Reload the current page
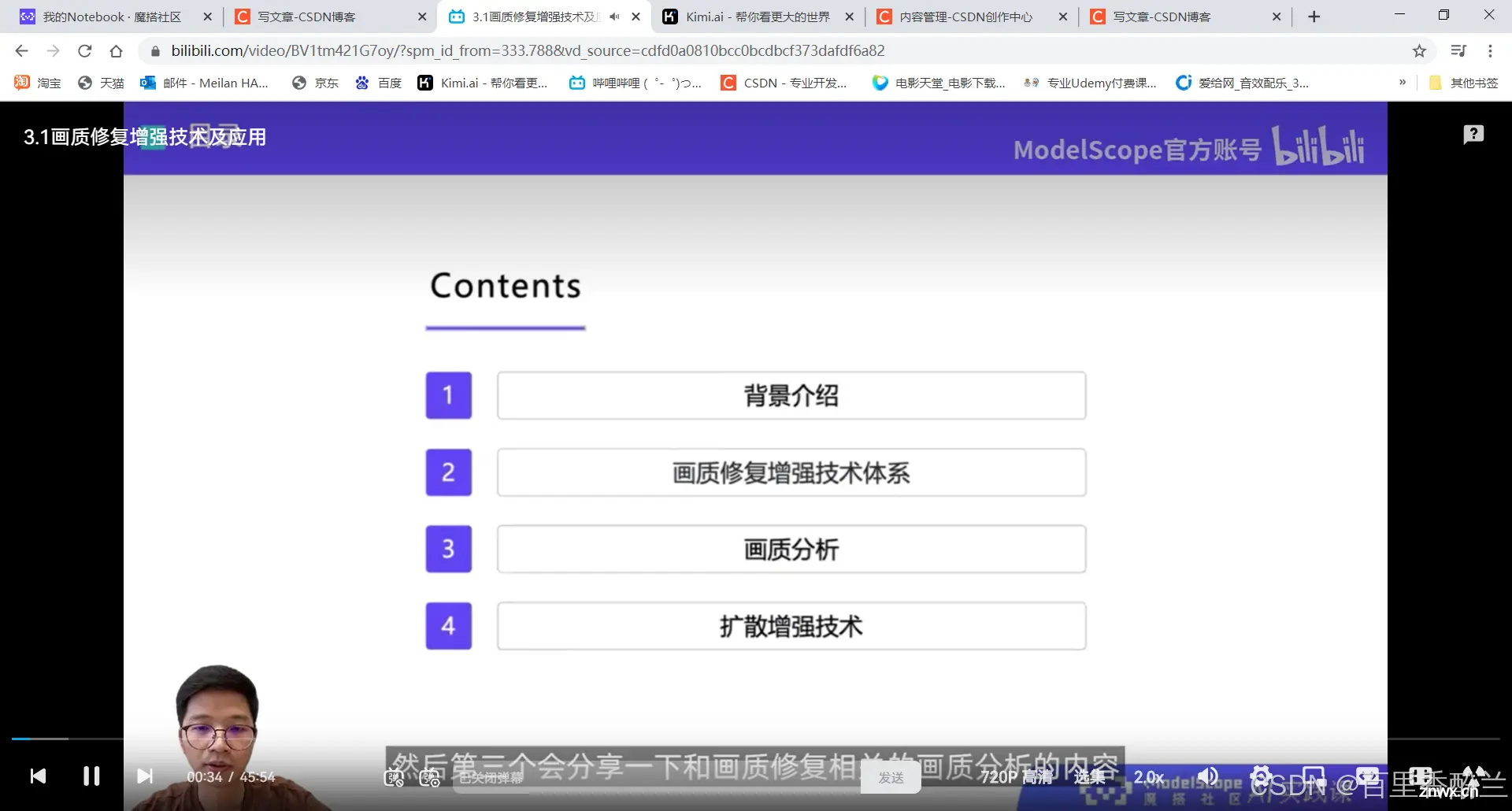1512x811 pixels. pyautogui.click(x=84, y=51)
